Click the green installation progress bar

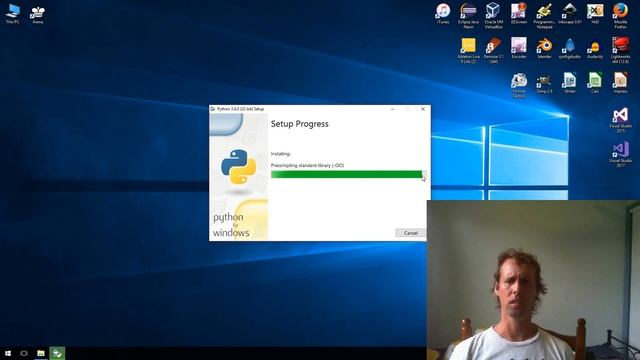tap(349, 175)
